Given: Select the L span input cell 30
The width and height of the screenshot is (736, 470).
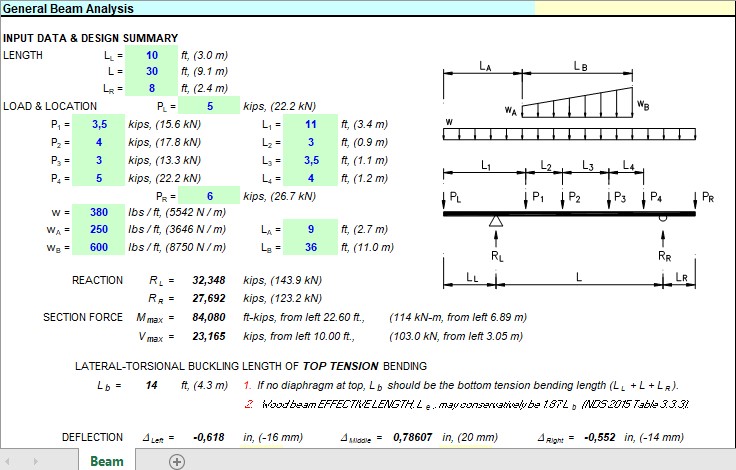Looking at the screenshot, I should coord(152,71).
